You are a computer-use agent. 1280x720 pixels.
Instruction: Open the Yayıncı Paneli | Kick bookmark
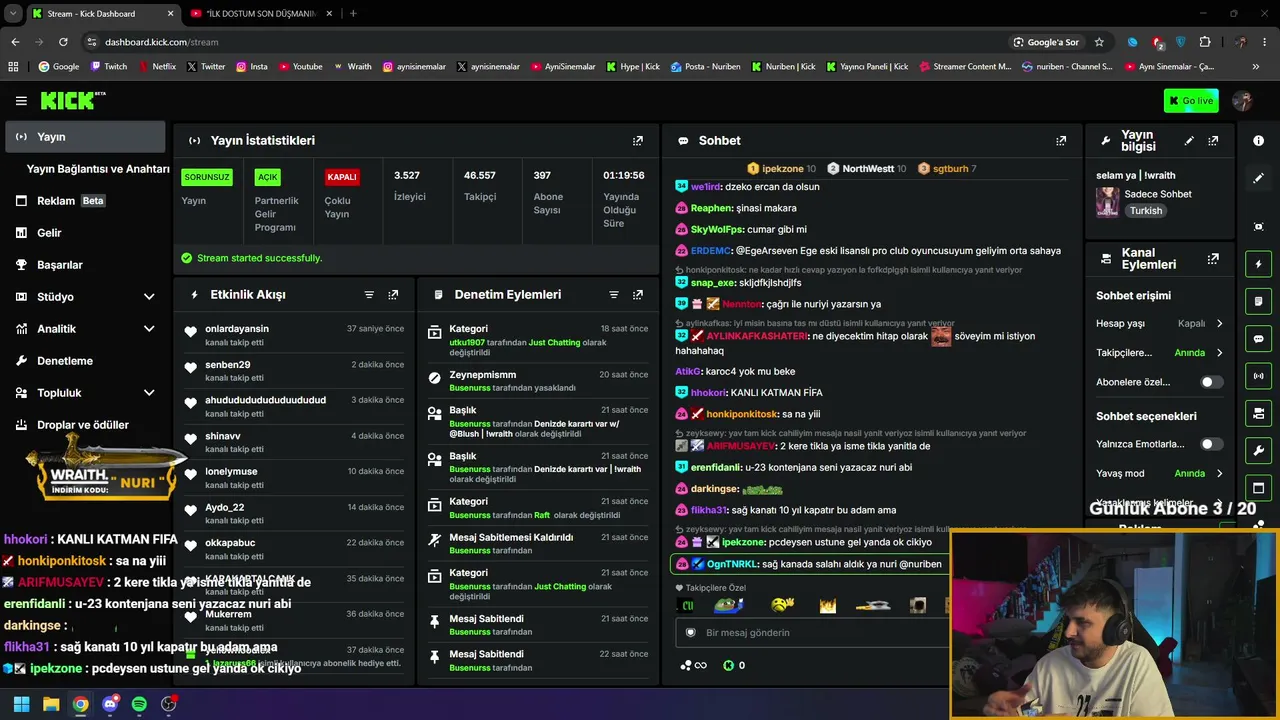pos(867,67)
